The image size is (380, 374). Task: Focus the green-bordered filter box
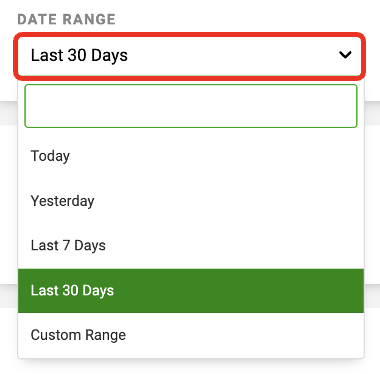(x=191, y=106)
